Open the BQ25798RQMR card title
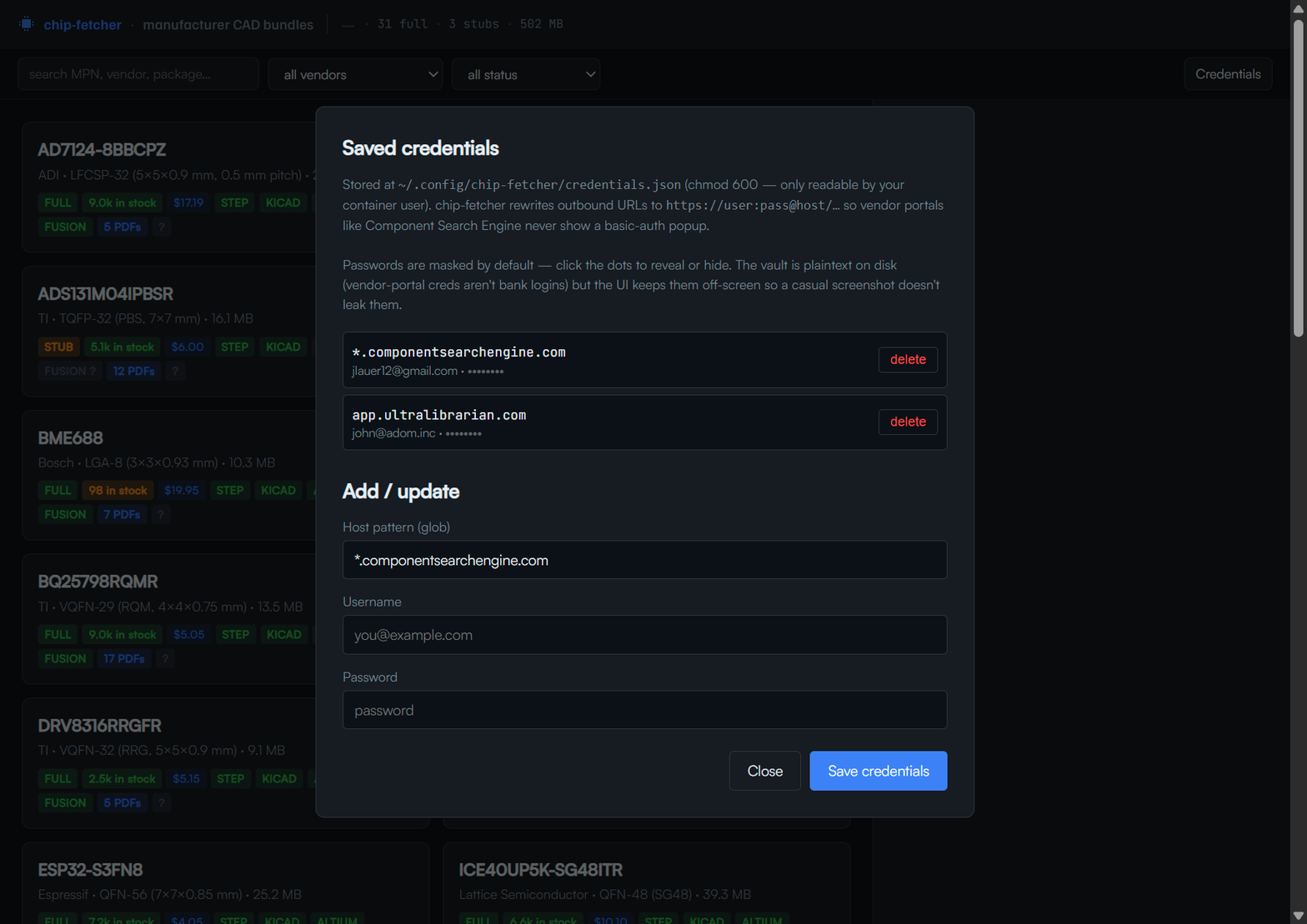Image resolution: width=1307 pixels, height=924 pixels. pyautogui.click(x=98, y=582)
